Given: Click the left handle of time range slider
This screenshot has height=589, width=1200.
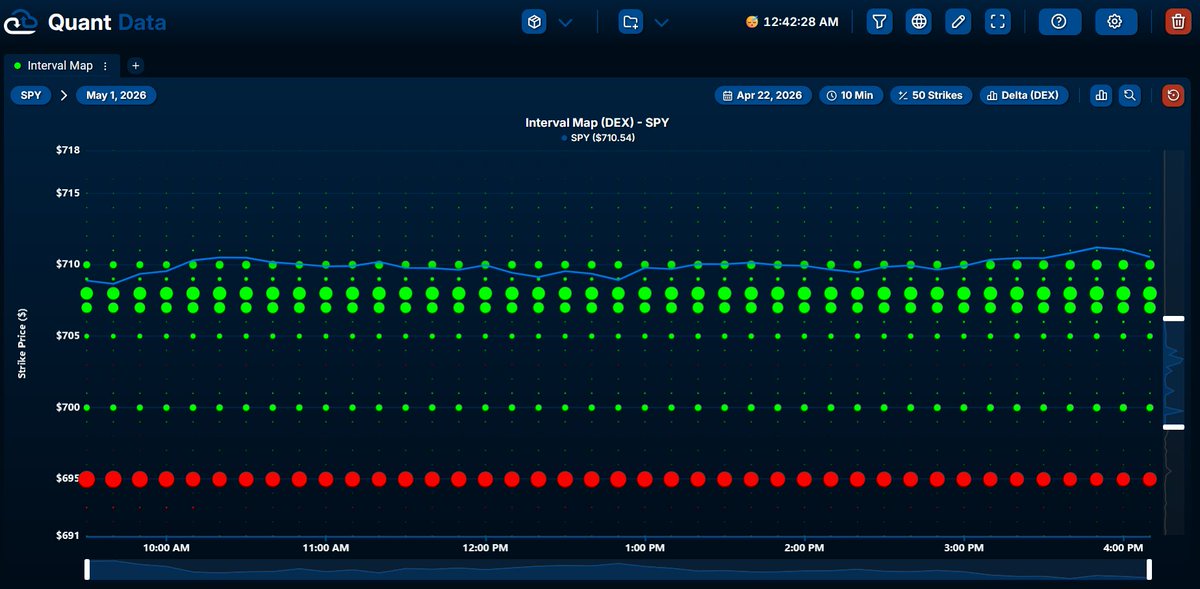Looking at the screenshot, I should click(x=87, y=569).
